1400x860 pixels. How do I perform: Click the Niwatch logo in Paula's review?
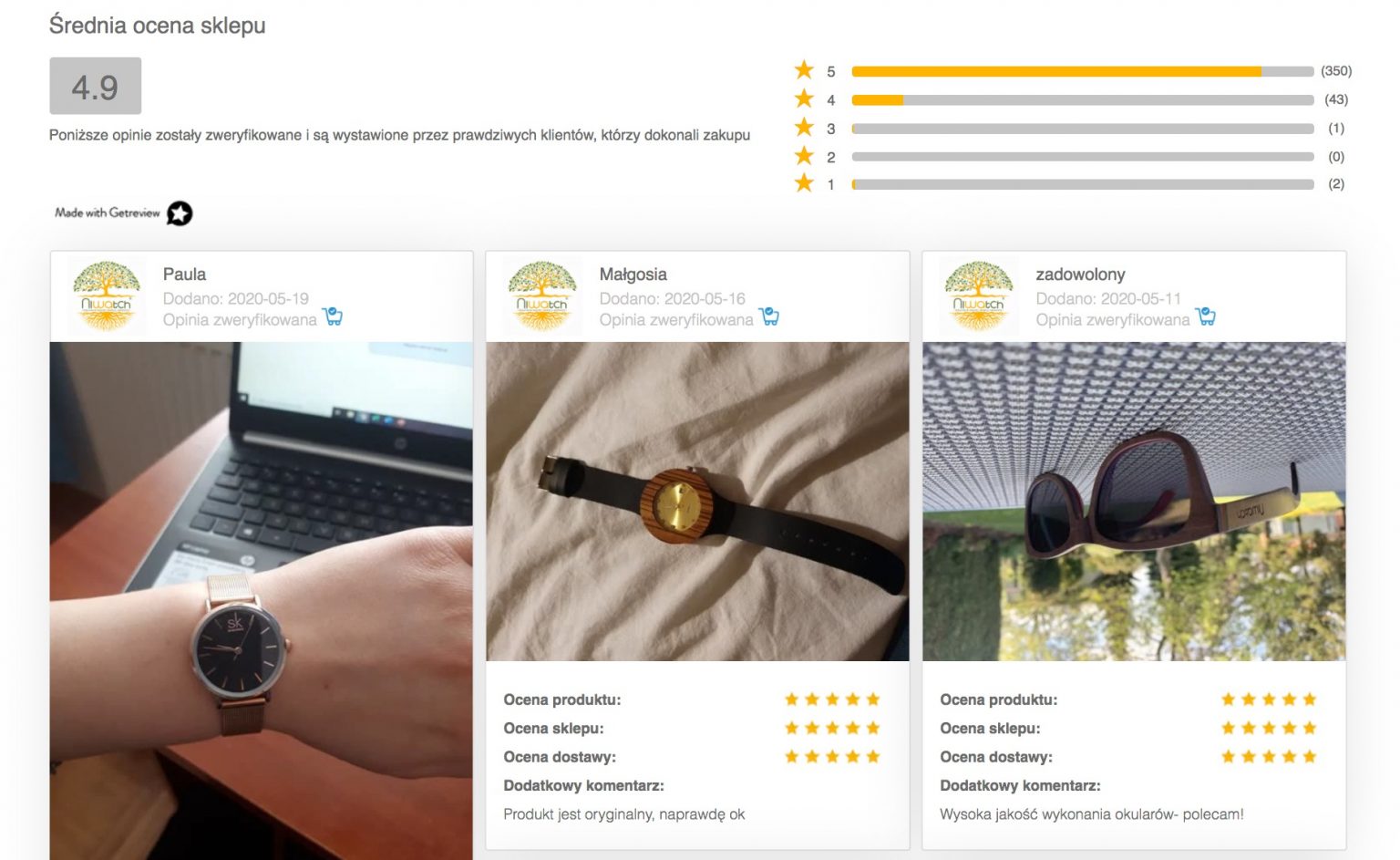pos(107,295)
